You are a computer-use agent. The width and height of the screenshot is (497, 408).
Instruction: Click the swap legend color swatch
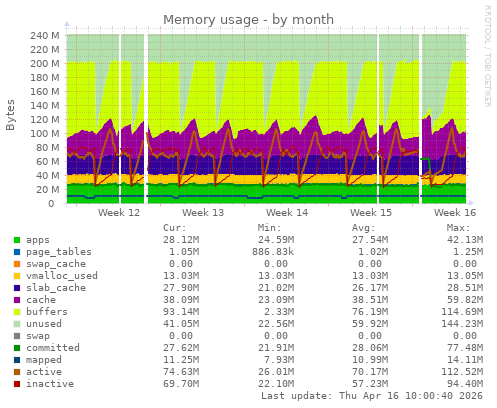click(x=17, y=336)
